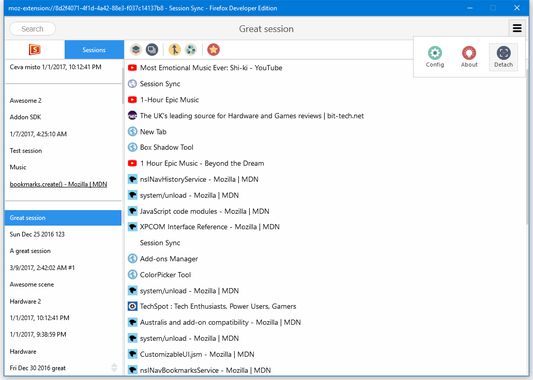Open TechSpot Tech Enthusiasts entry
This screenshot has height=380, width=533.
(x=218, y=307)
